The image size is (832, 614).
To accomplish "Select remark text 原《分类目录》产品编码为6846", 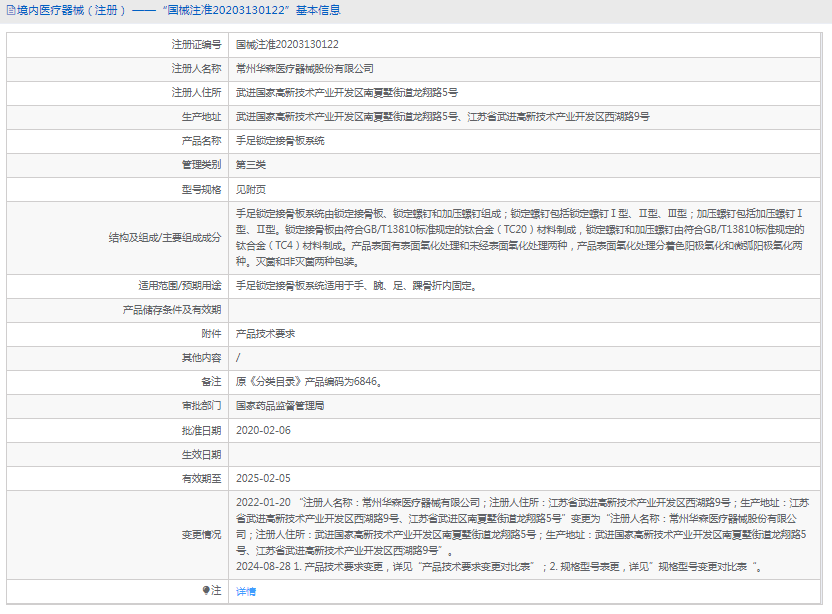I will [309, 382].
